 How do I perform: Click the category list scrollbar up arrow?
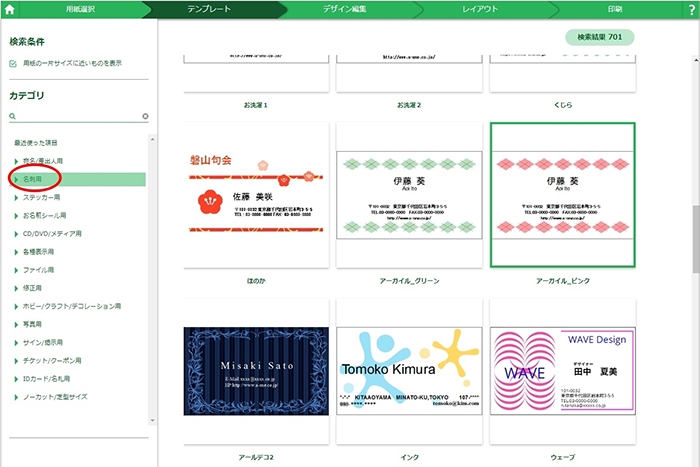pos(152,140)
